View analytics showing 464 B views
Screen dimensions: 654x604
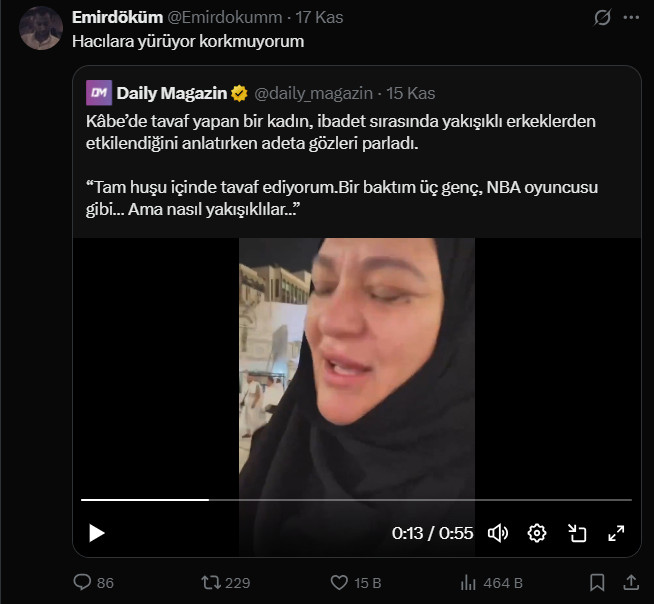tap(467, 582)
